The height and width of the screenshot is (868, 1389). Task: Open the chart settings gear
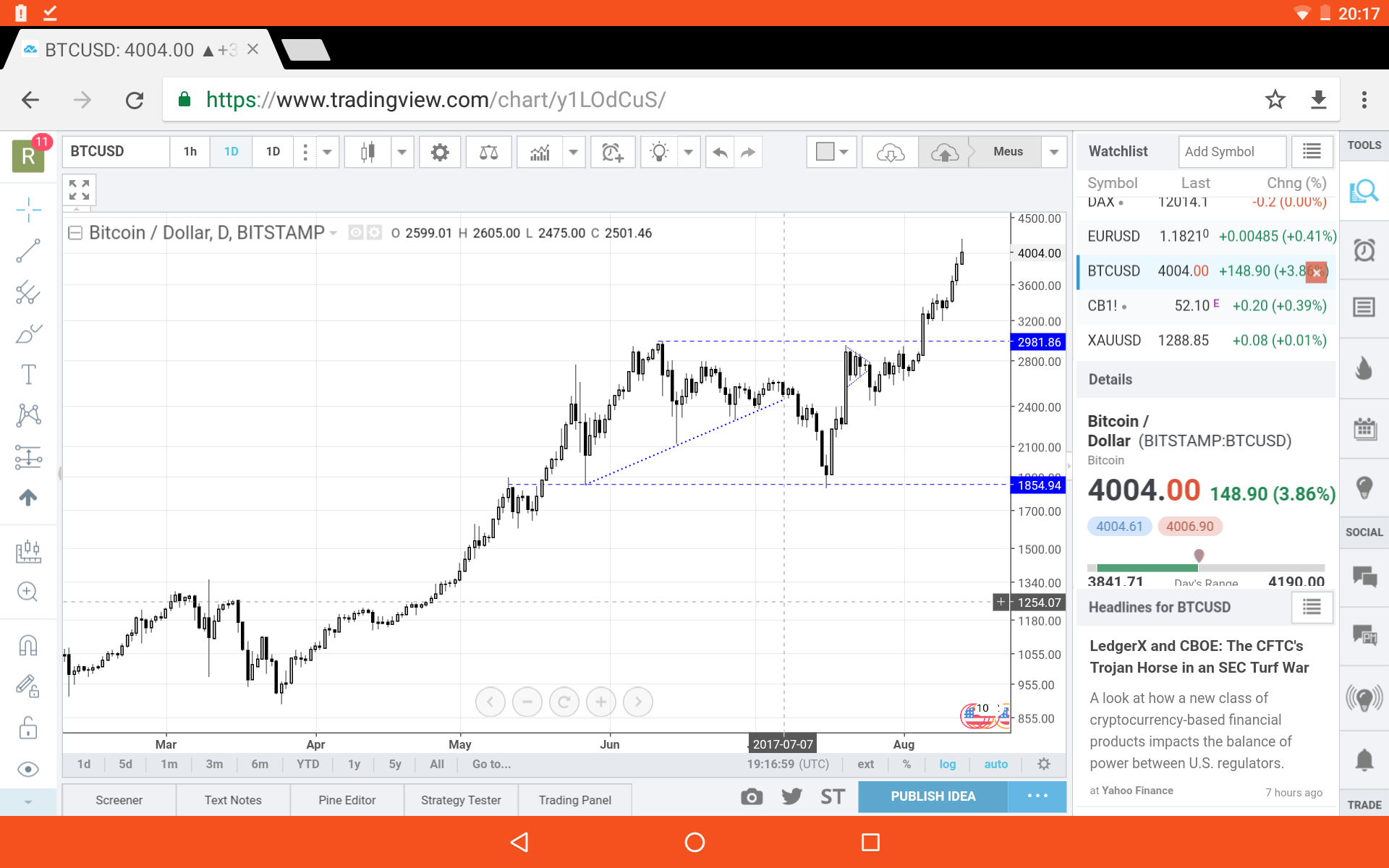pos(439,152)
